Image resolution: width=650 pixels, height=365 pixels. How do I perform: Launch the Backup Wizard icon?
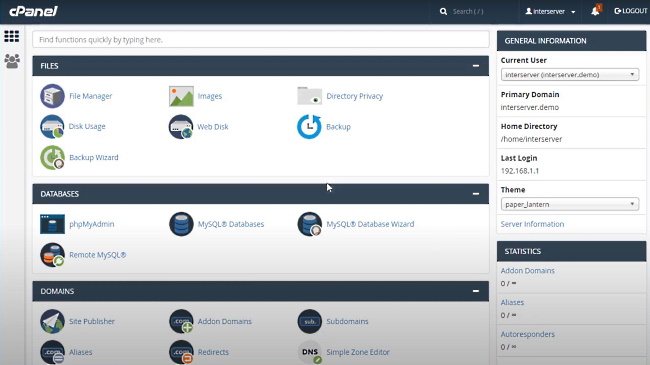(52, 158)
